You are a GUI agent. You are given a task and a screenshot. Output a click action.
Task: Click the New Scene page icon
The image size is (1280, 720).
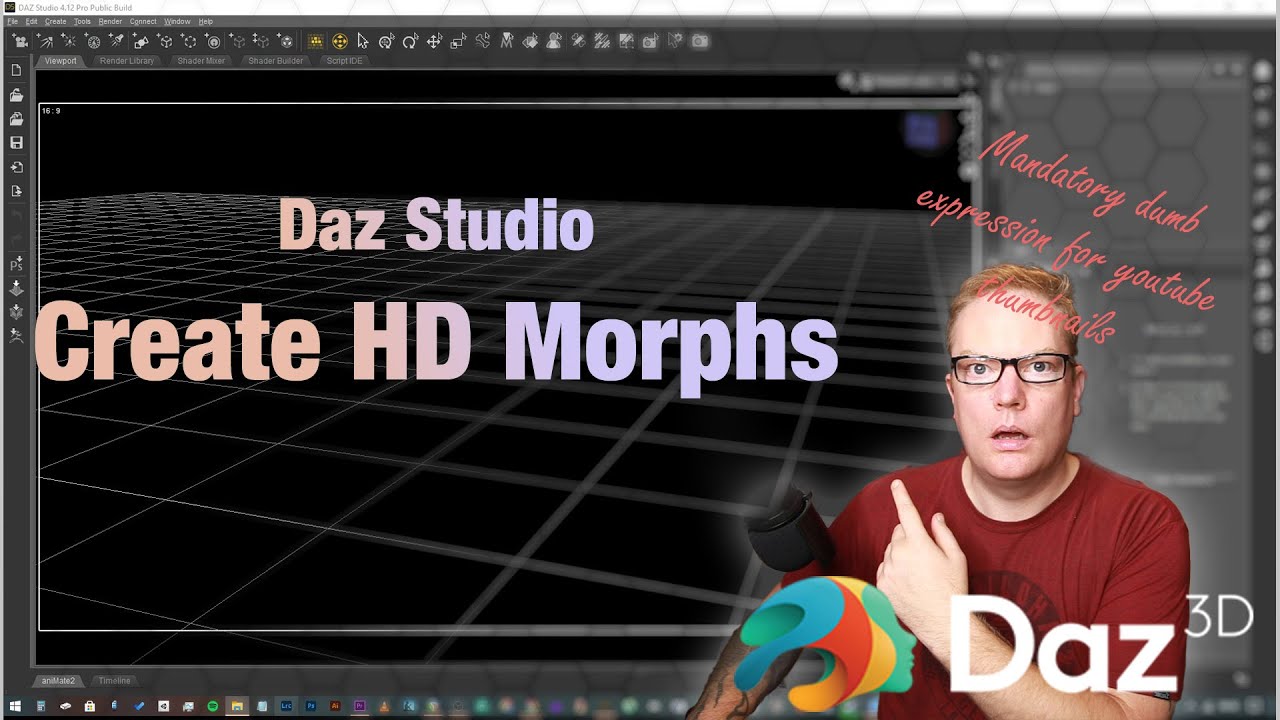pyautogui.click(x=16, y=71)
